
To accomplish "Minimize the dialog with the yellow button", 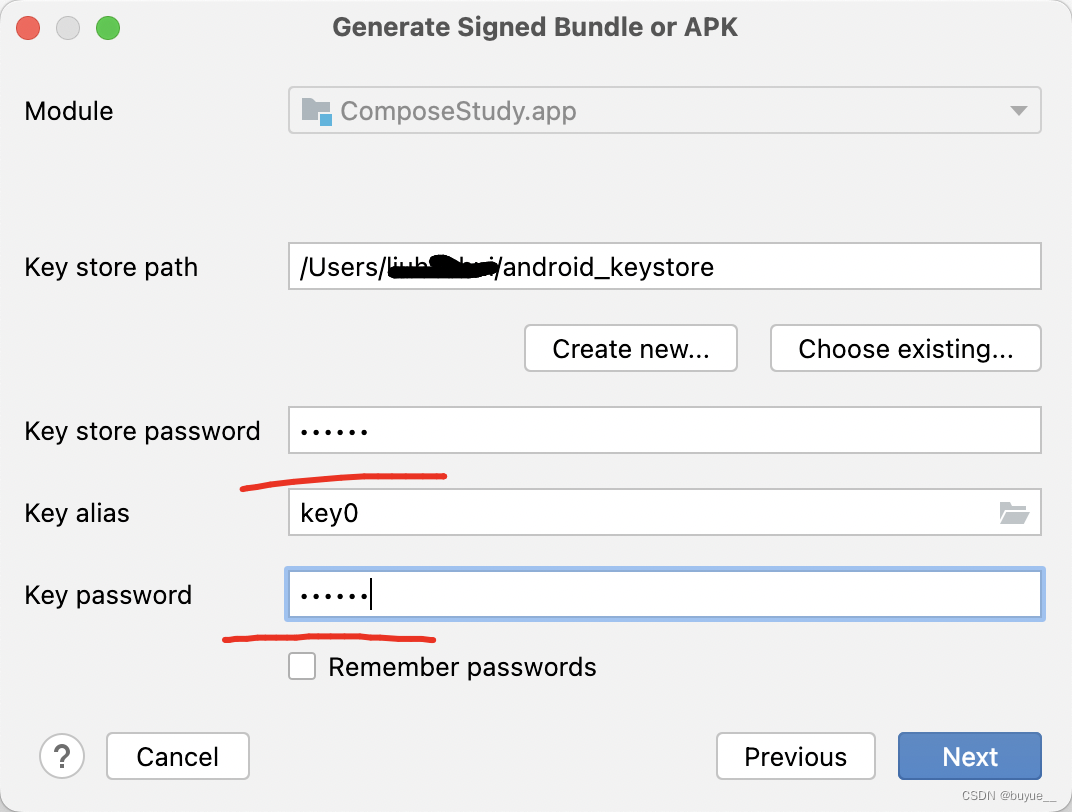I will click(66, 28).
